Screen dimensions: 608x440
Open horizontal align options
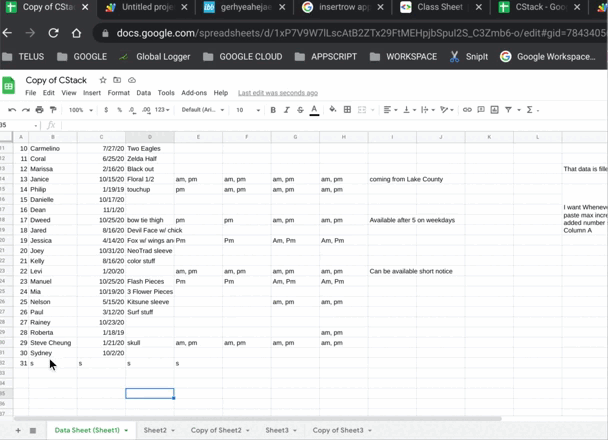pos(390,110)
